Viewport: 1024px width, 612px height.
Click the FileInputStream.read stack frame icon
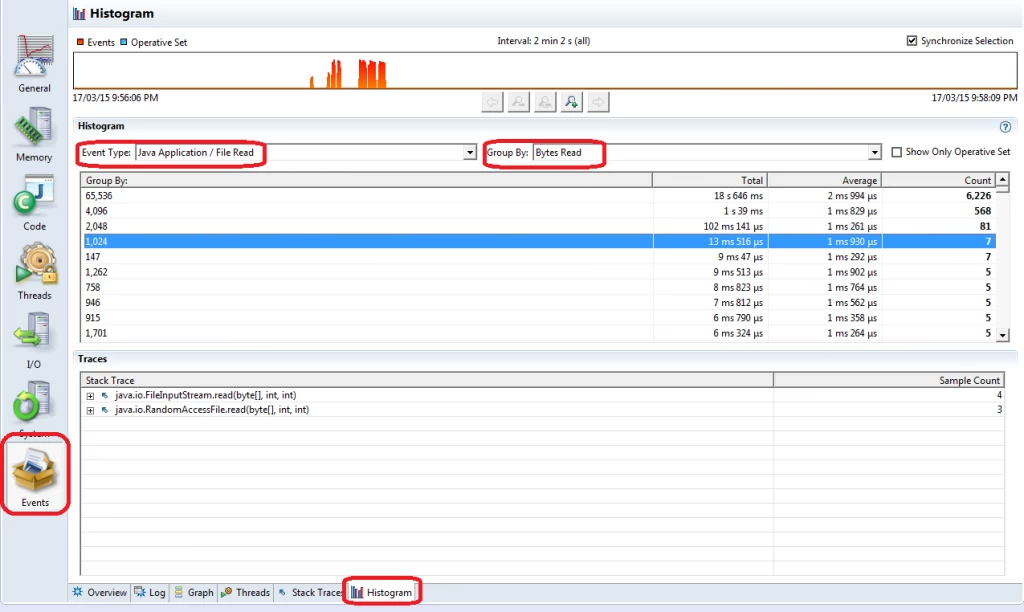tap(104, 395)
